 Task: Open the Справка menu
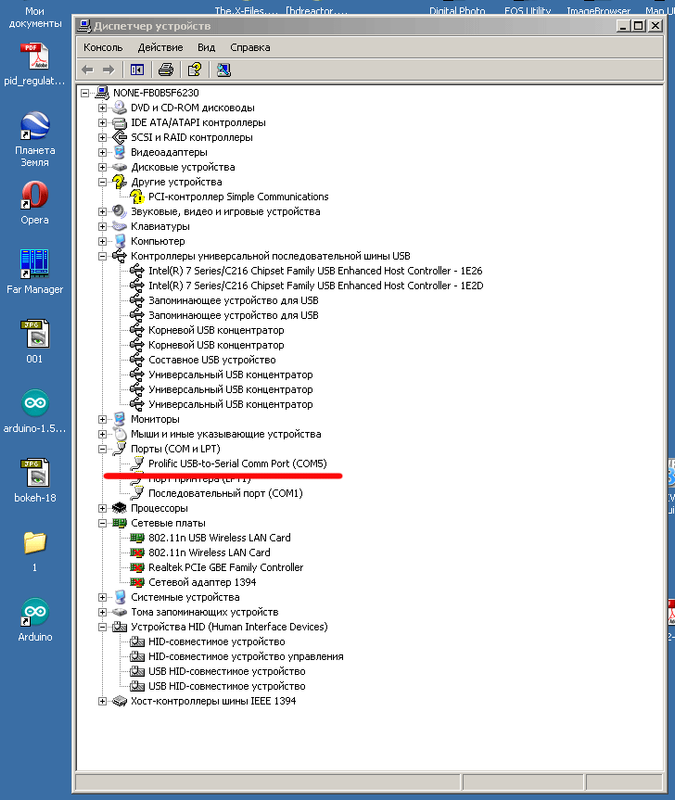coord(250,47)
